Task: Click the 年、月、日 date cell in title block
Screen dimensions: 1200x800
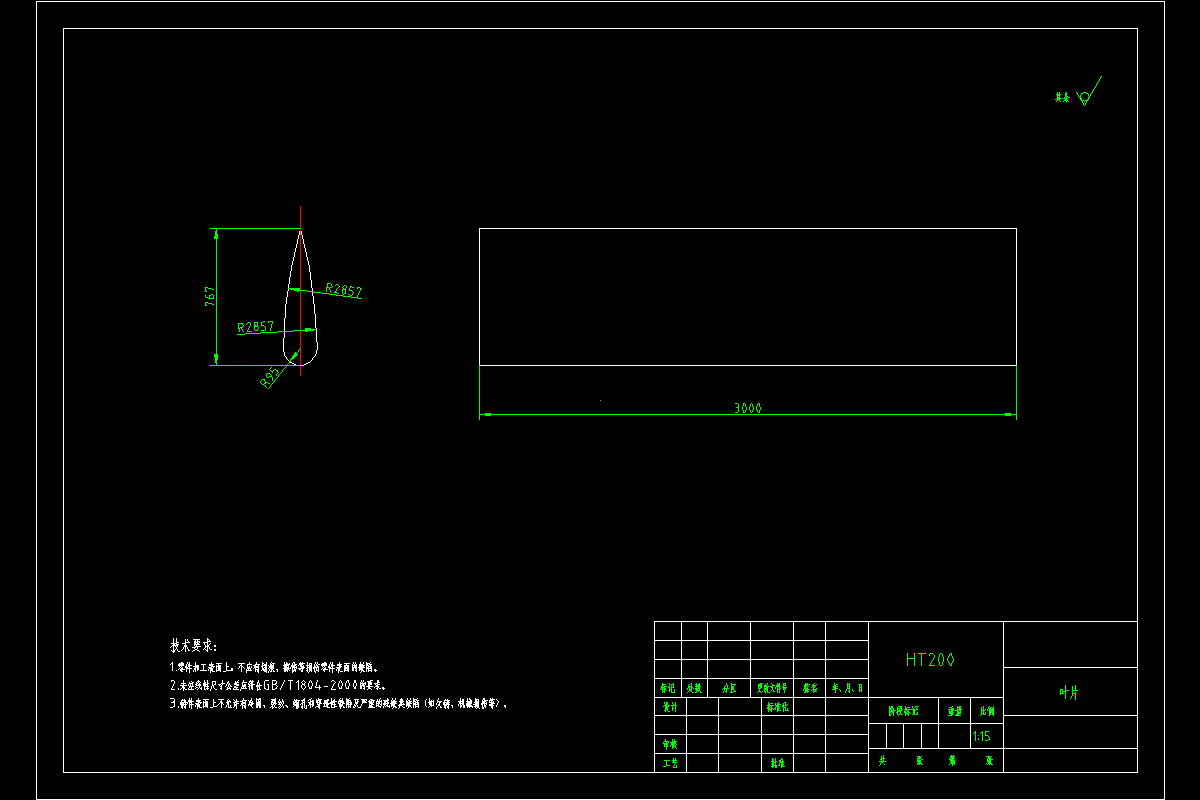Action: point(847,688)
